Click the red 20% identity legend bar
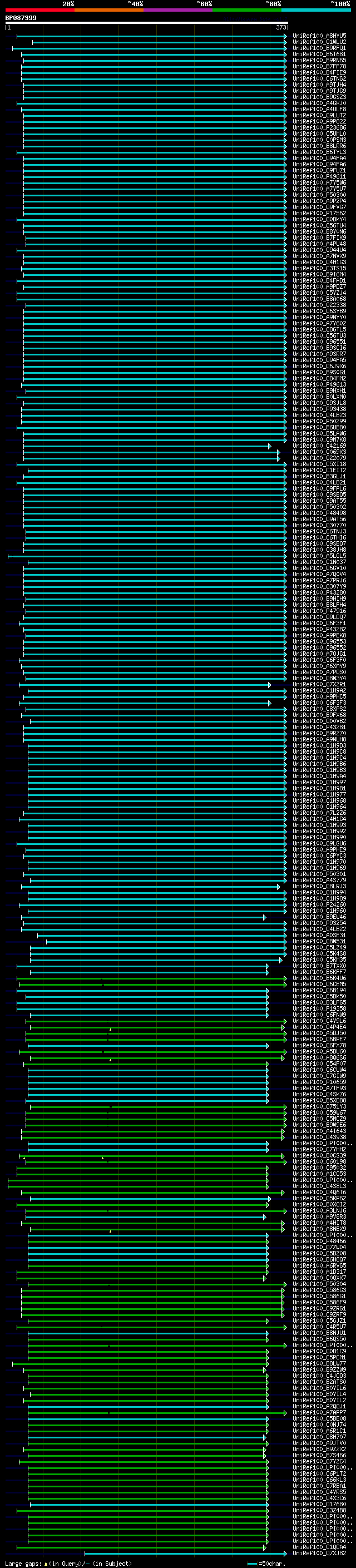The height and width of the screenshot is (1568, 356). pos(39,10)
